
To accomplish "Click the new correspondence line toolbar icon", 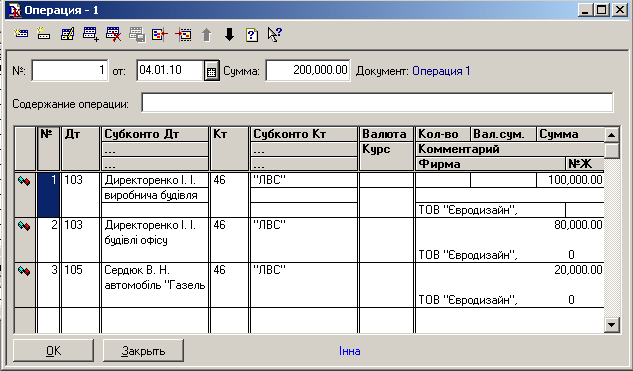I will point(44,34).
